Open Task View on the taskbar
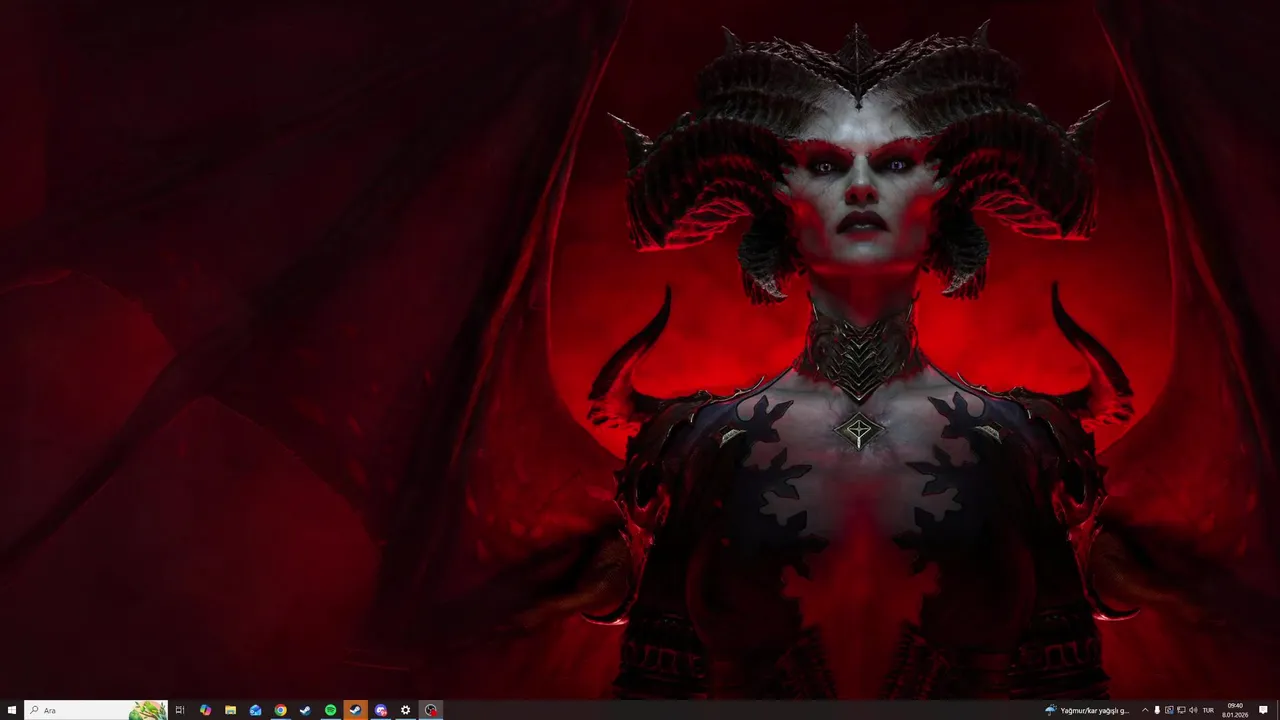 tap(180, 710)
